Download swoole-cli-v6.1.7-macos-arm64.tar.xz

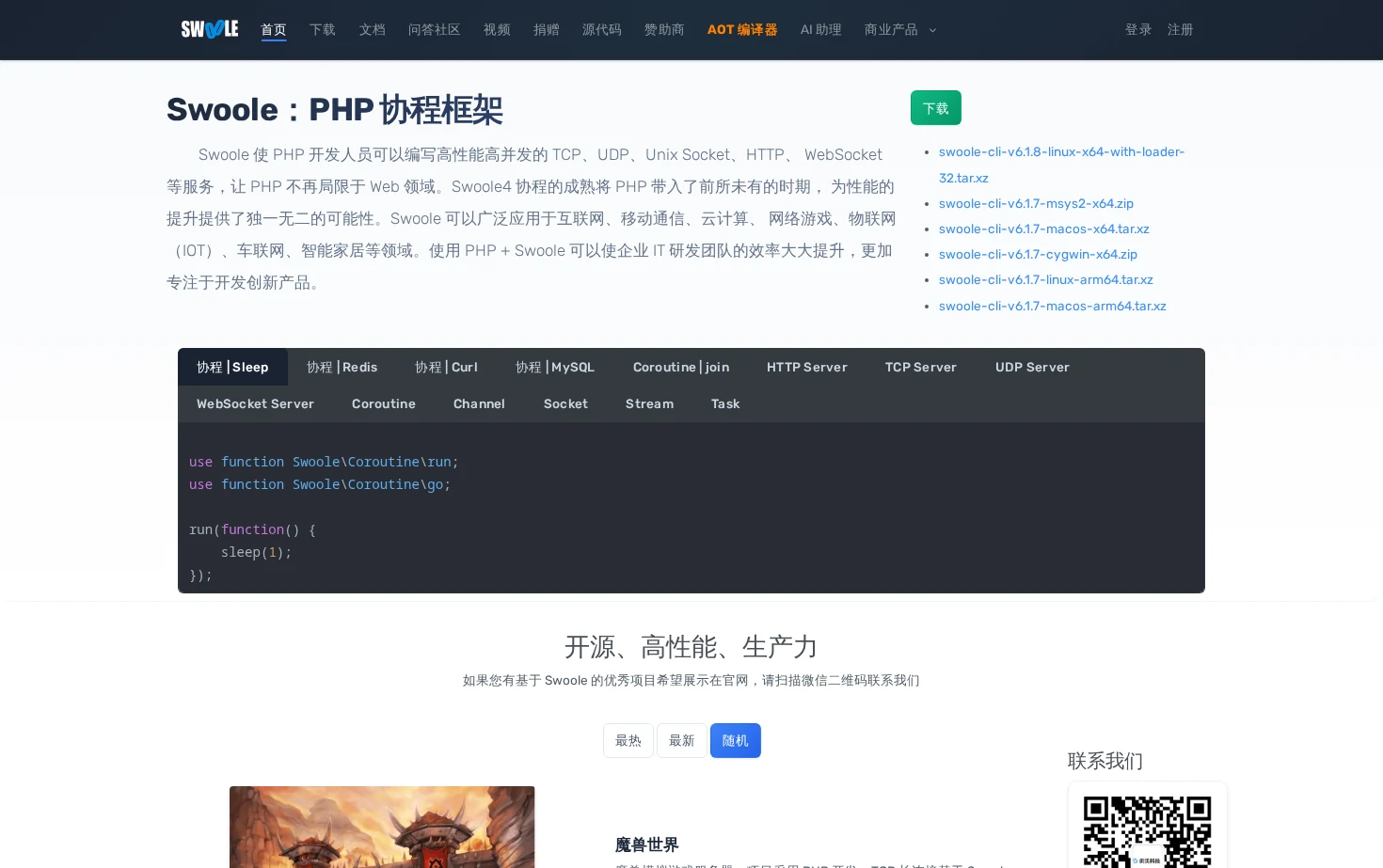(x=1053, y=306)
